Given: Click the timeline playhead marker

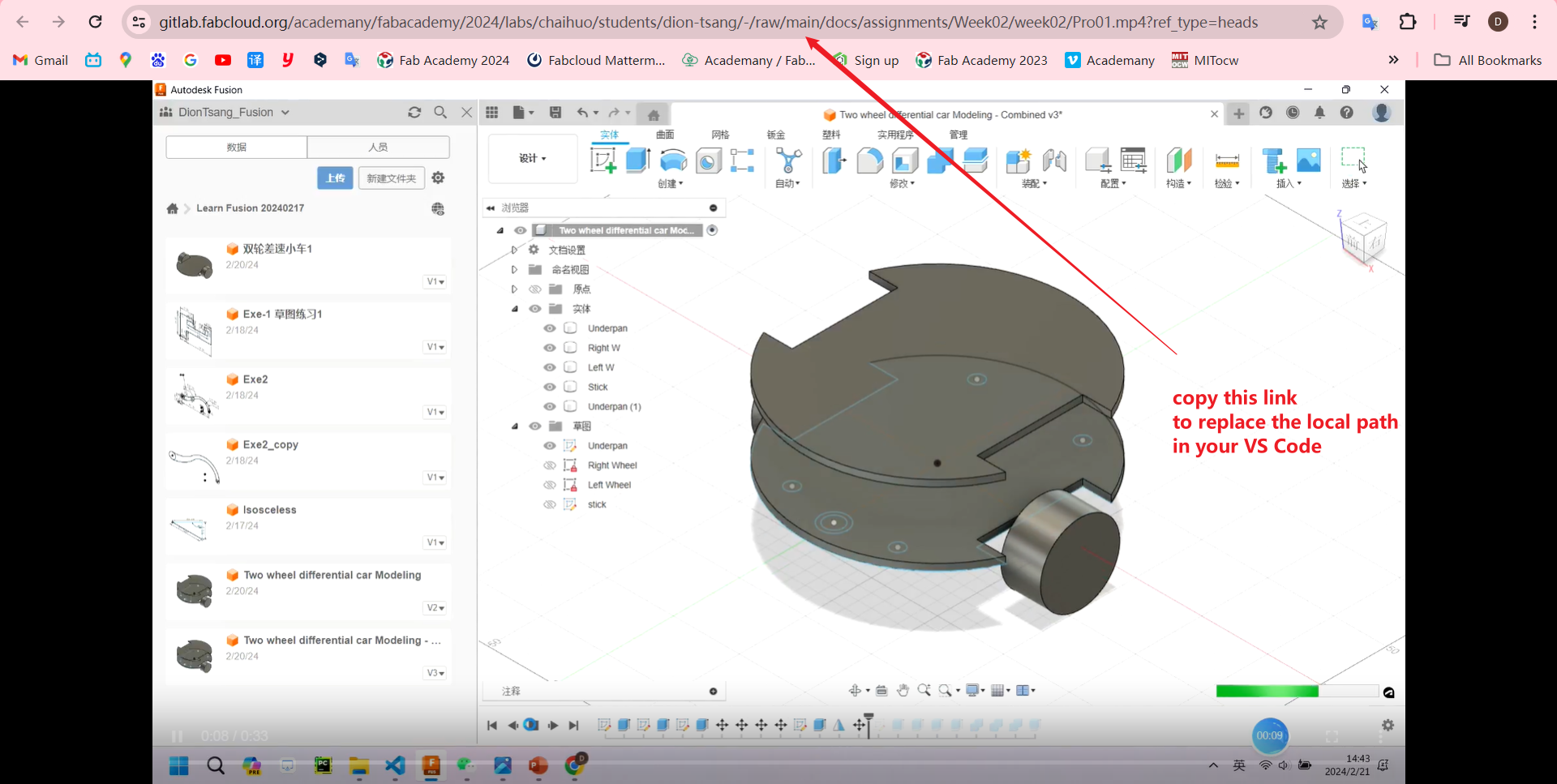Looking at the screenshot, I should (x=869, y=724).
